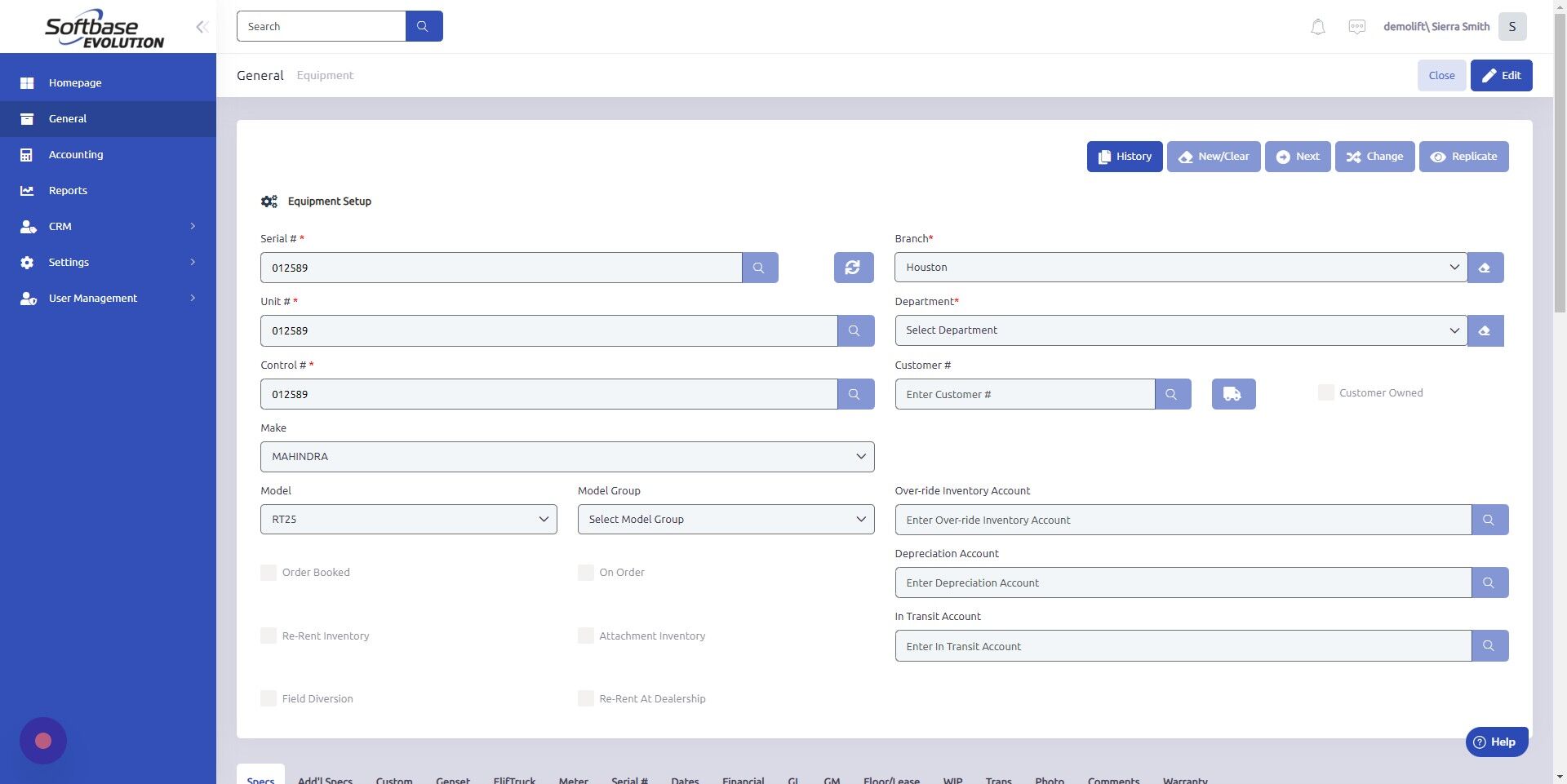Viewport: 1567px width, 784px height.
Task: Check the On Order checkbox
Action: (x=586, y=572)
